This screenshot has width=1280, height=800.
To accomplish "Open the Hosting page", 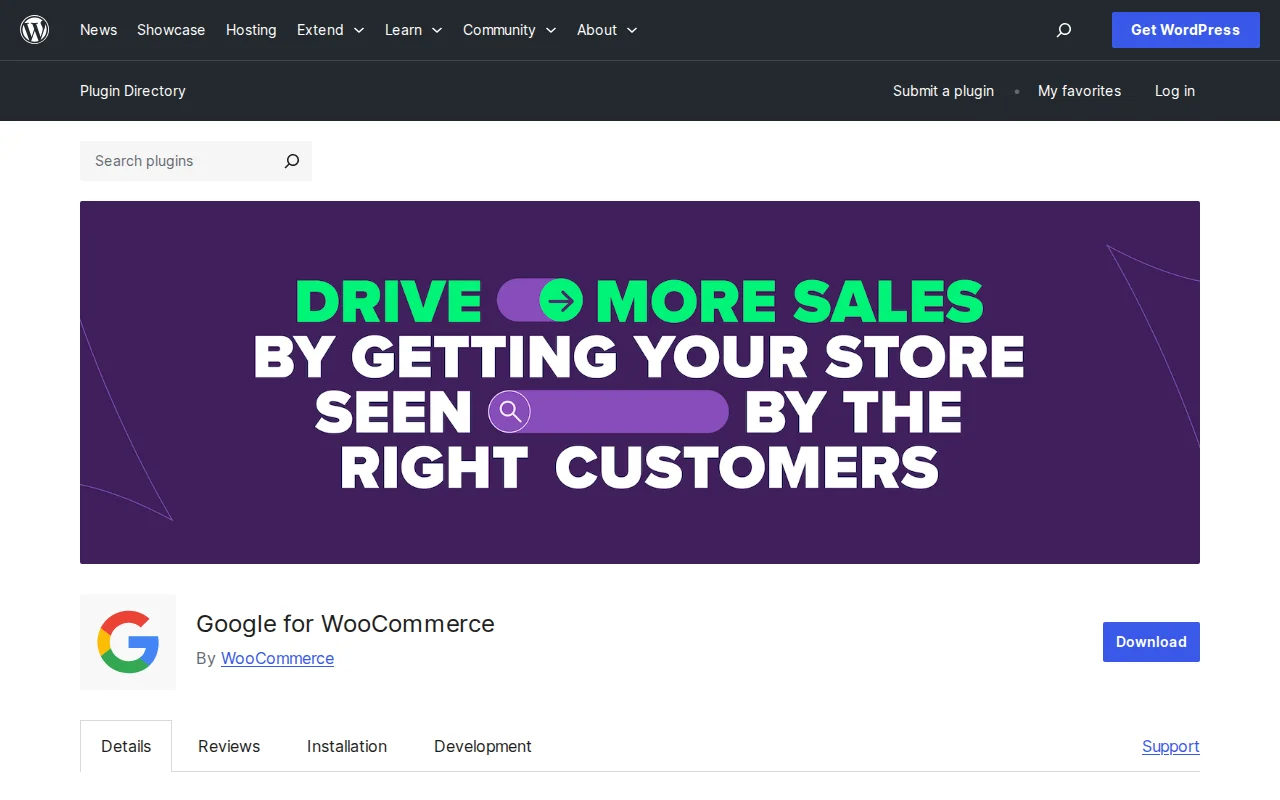I will coord(251,30).
